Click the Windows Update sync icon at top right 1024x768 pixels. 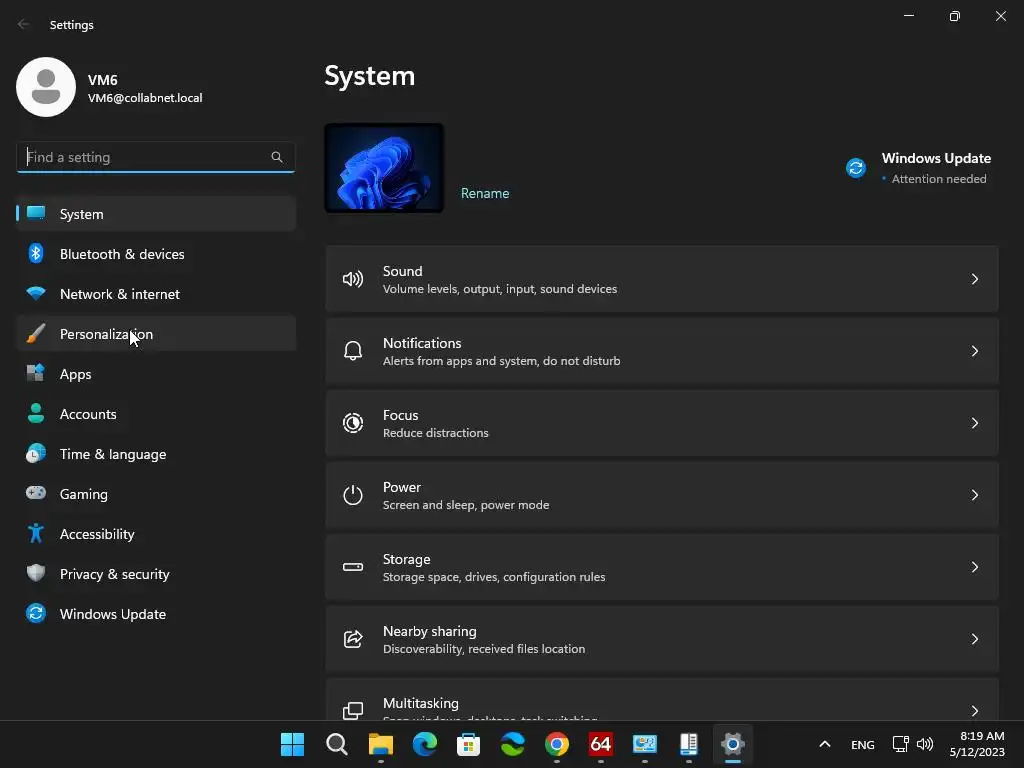[856, 168]
